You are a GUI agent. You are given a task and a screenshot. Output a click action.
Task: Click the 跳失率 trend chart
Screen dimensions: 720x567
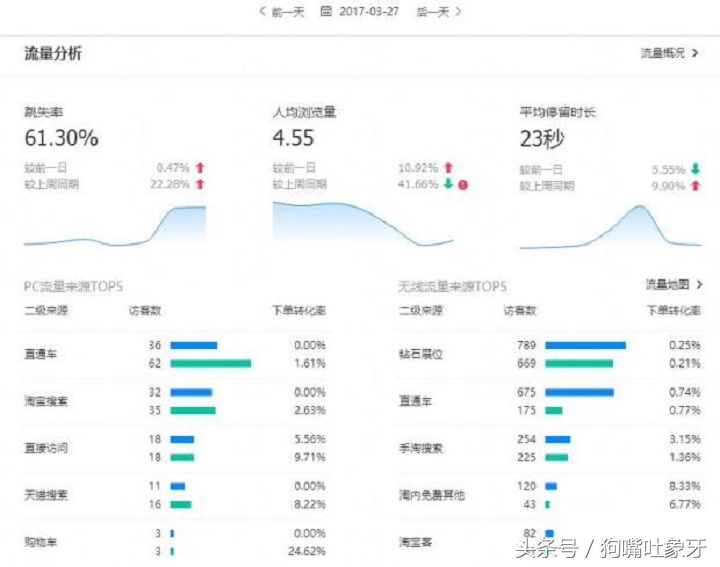[115, 225]
